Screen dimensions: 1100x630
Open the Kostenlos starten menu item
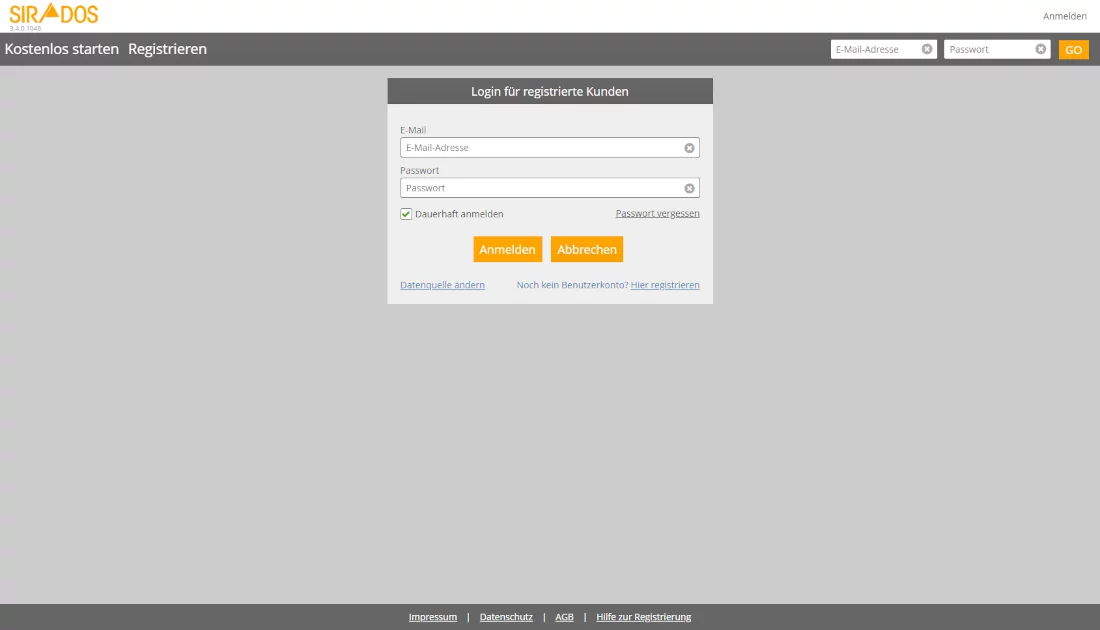(x=62, y=49)
